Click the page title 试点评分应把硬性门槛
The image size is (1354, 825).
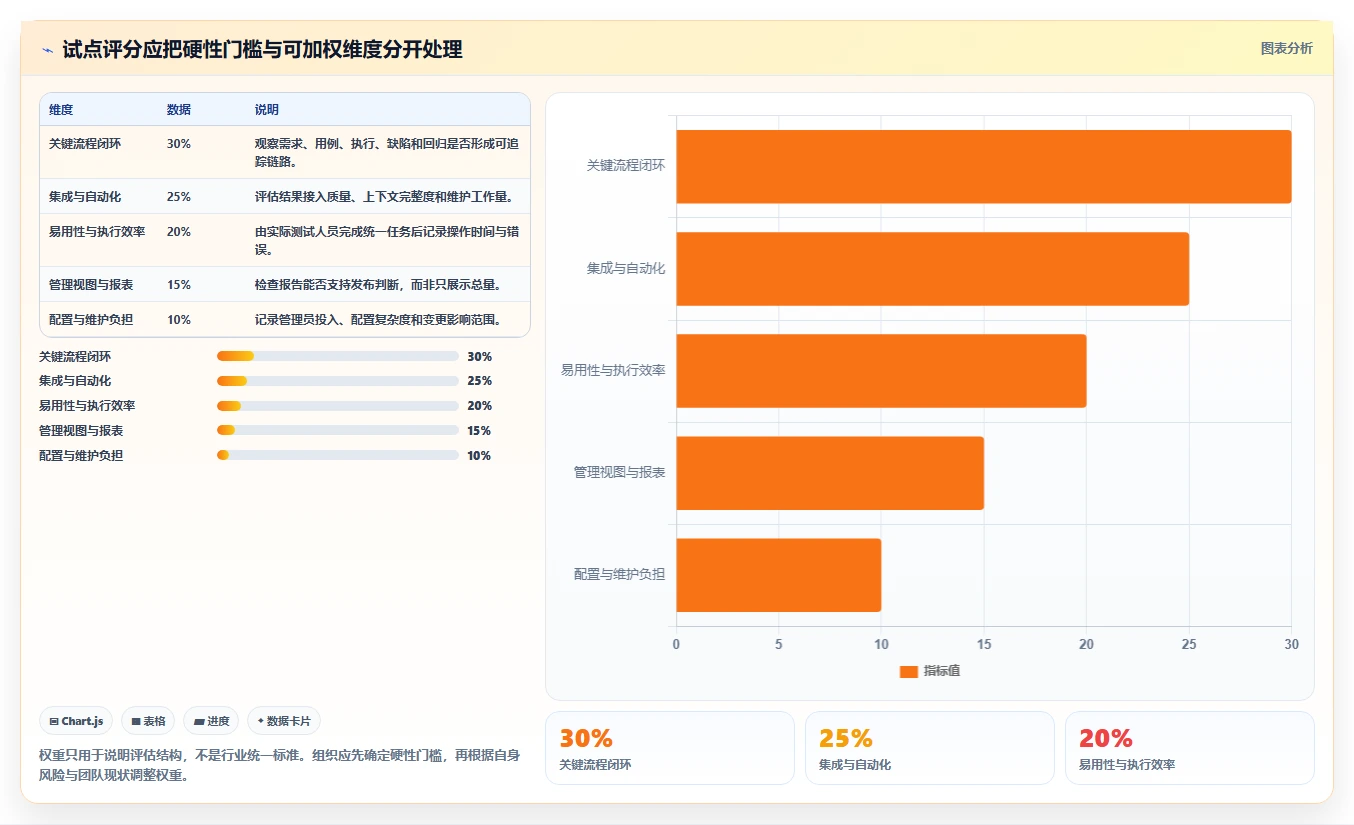pyautogui.click(x=262, y=50)
